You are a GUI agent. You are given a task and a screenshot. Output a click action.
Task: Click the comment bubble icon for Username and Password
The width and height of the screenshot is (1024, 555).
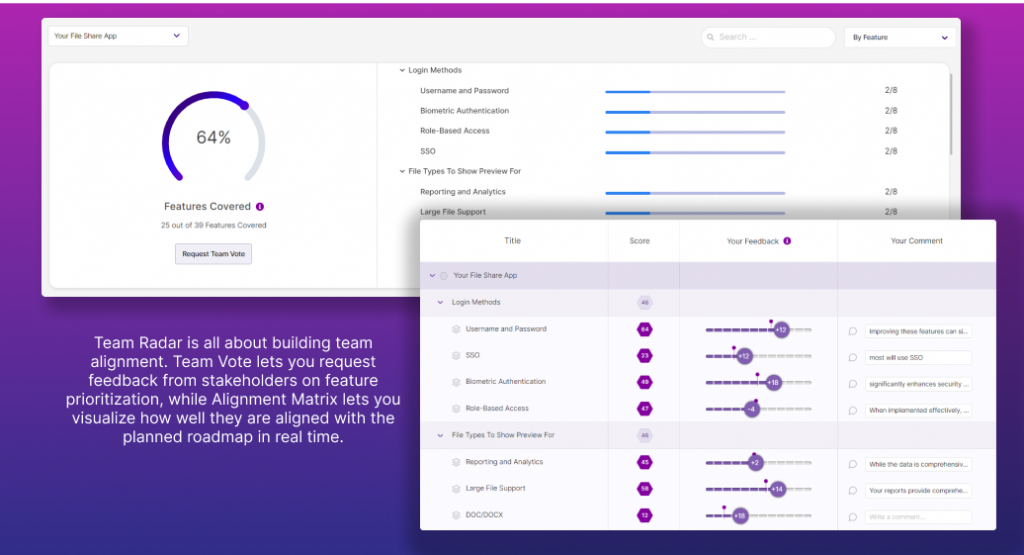(x=853, y=331)
